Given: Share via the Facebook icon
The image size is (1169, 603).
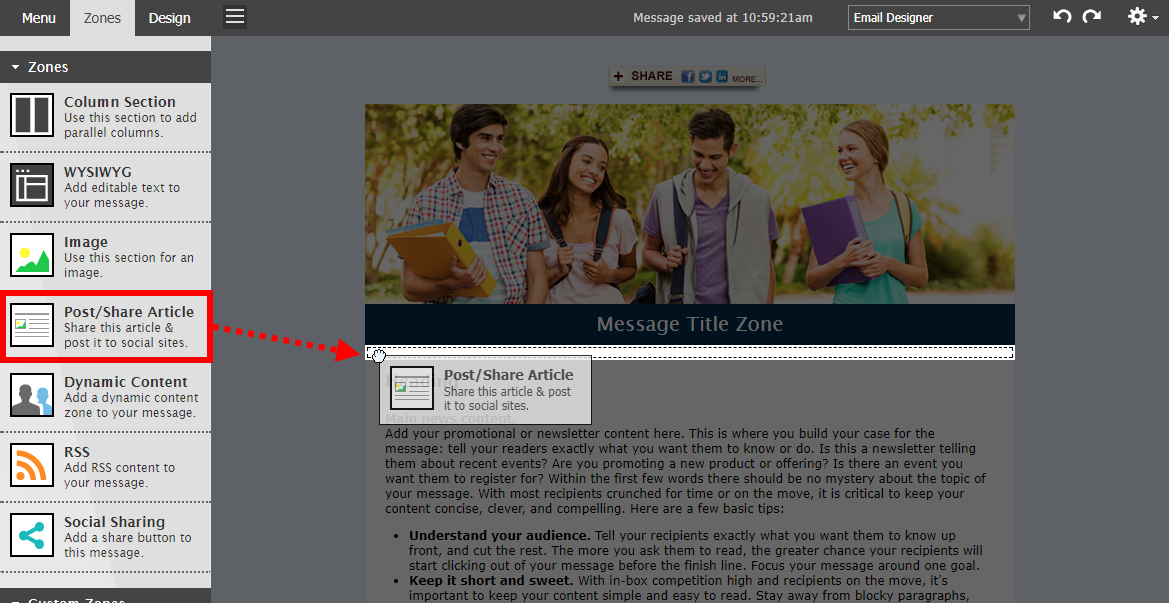Looking at the screenshot, I should point(688,77).
